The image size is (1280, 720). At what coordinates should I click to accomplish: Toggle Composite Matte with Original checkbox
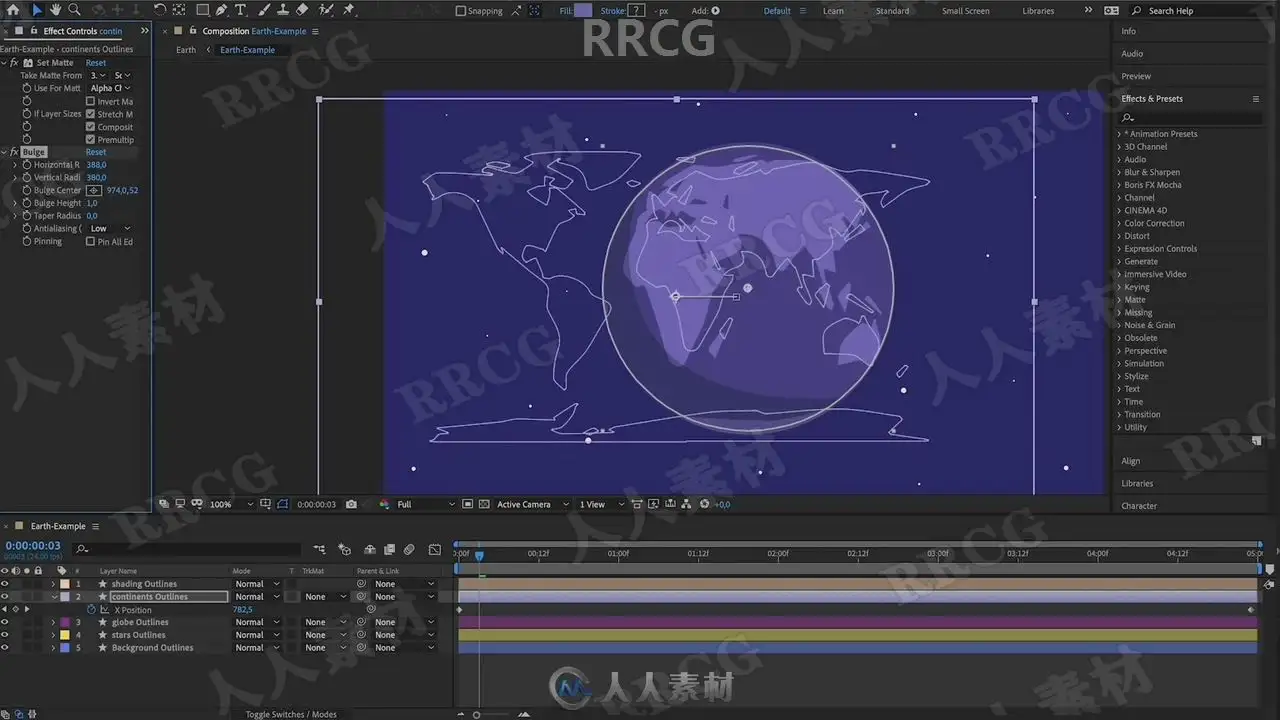[90, 127]
